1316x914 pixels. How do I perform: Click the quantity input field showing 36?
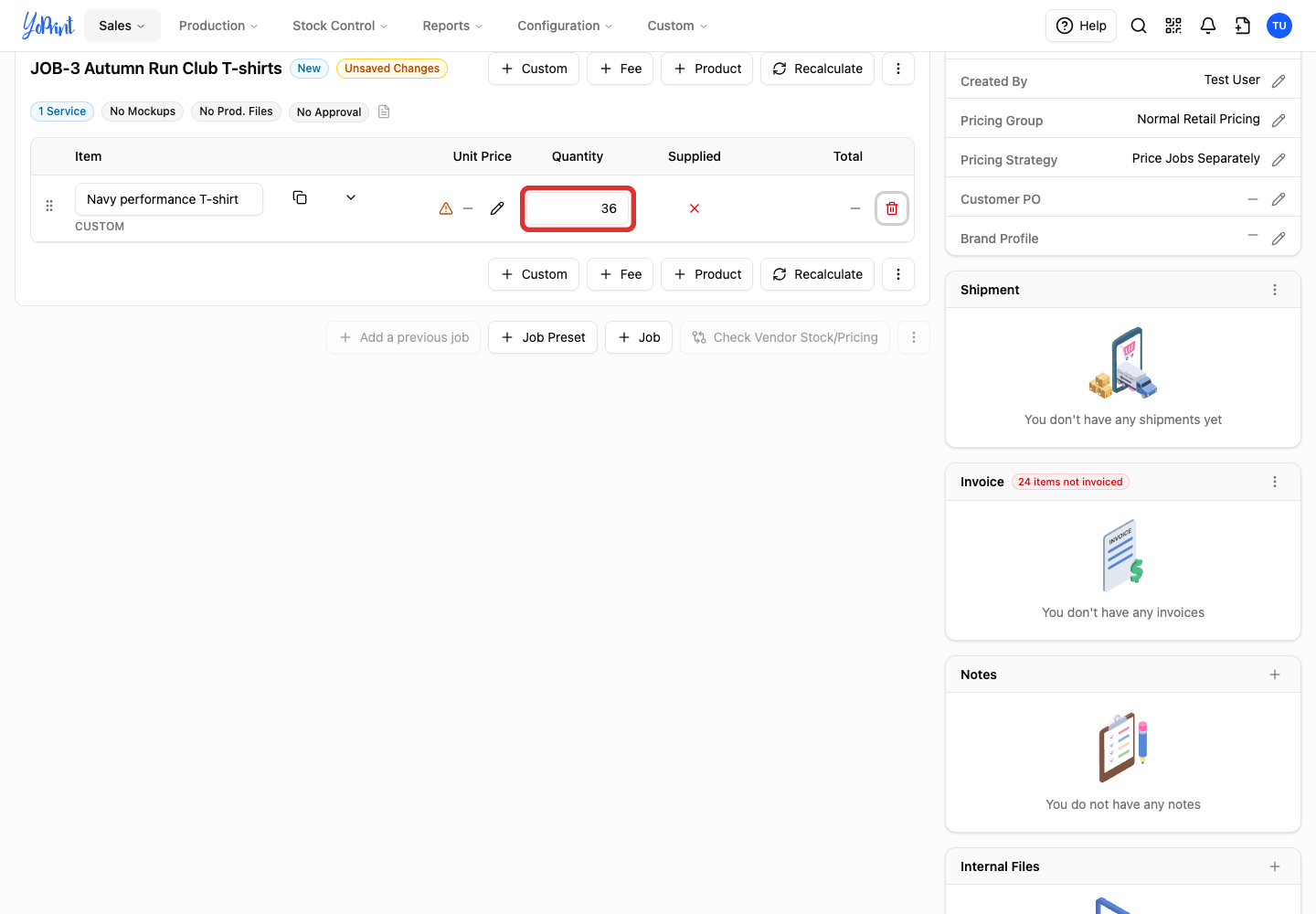tap(578, 208)
